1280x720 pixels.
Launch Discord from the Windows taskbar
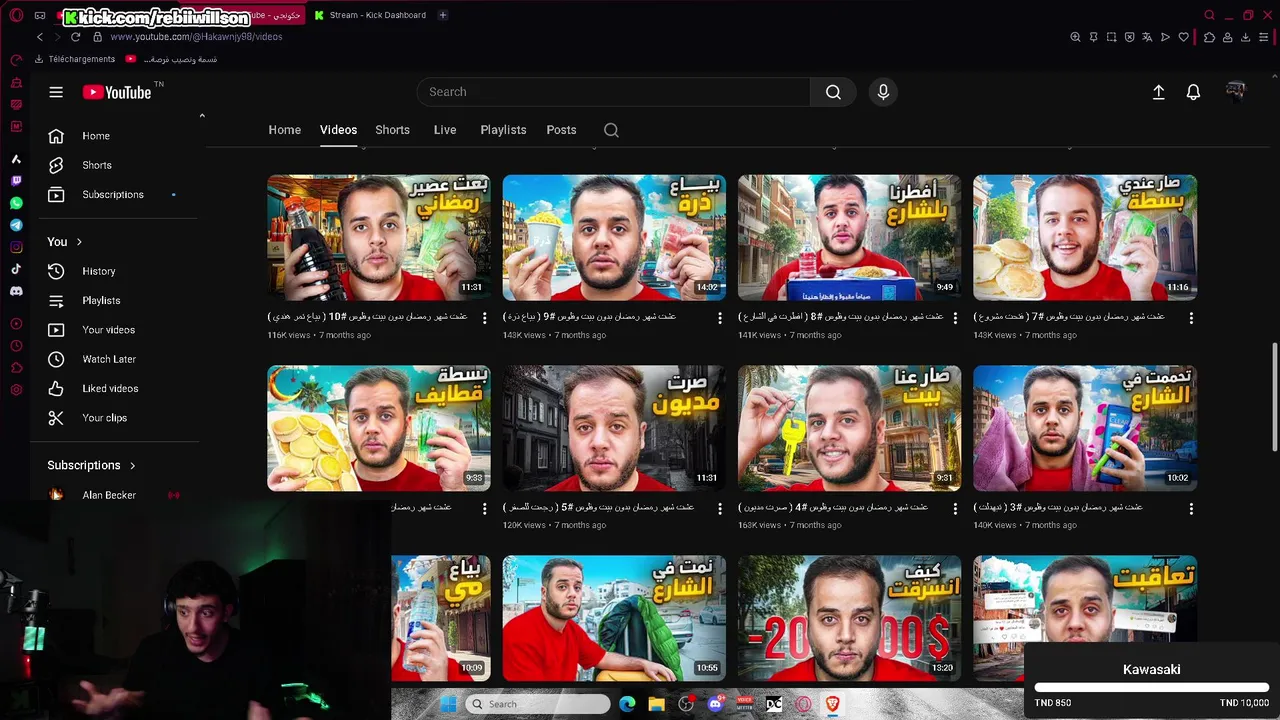715,704
